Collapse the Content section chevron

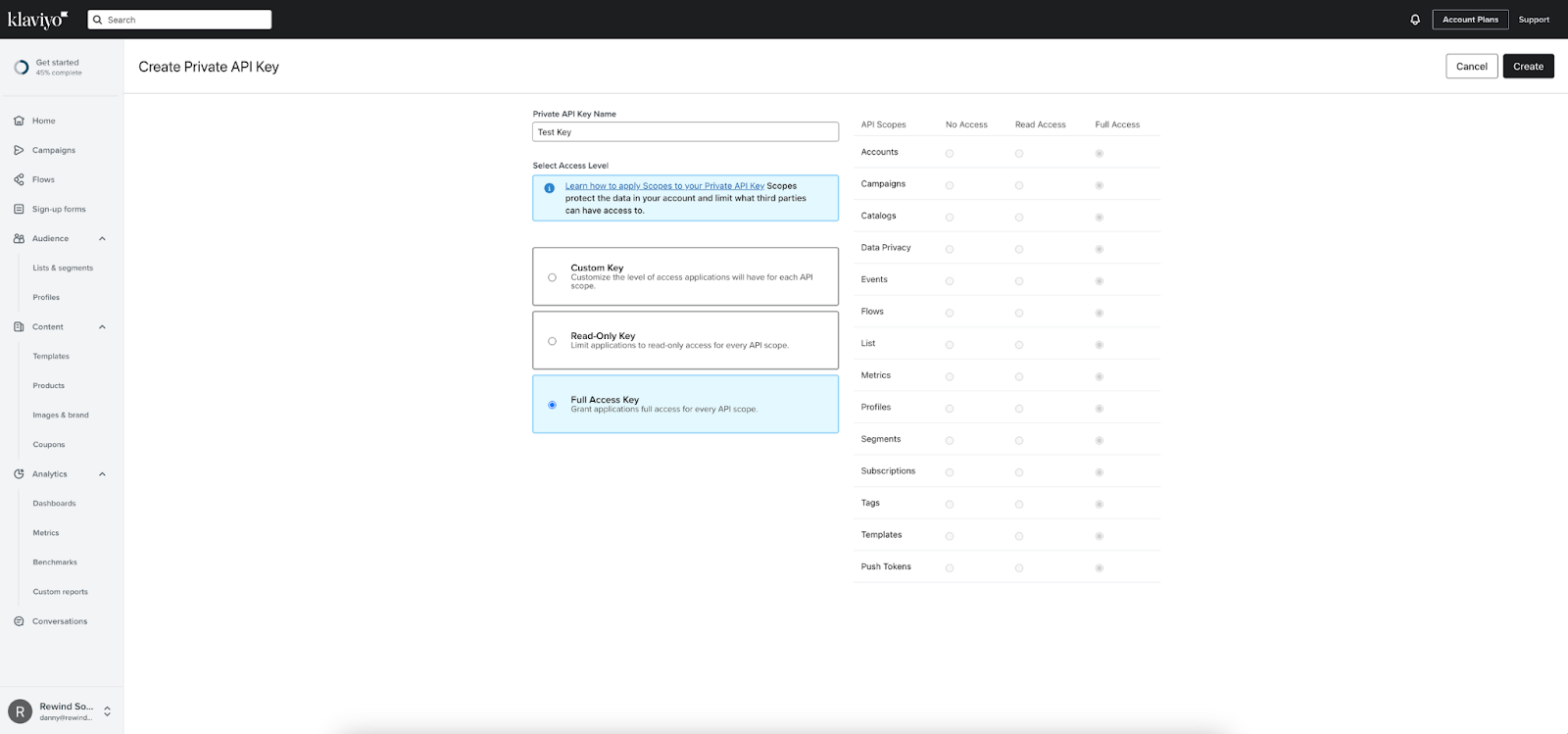tap(102, 326)
